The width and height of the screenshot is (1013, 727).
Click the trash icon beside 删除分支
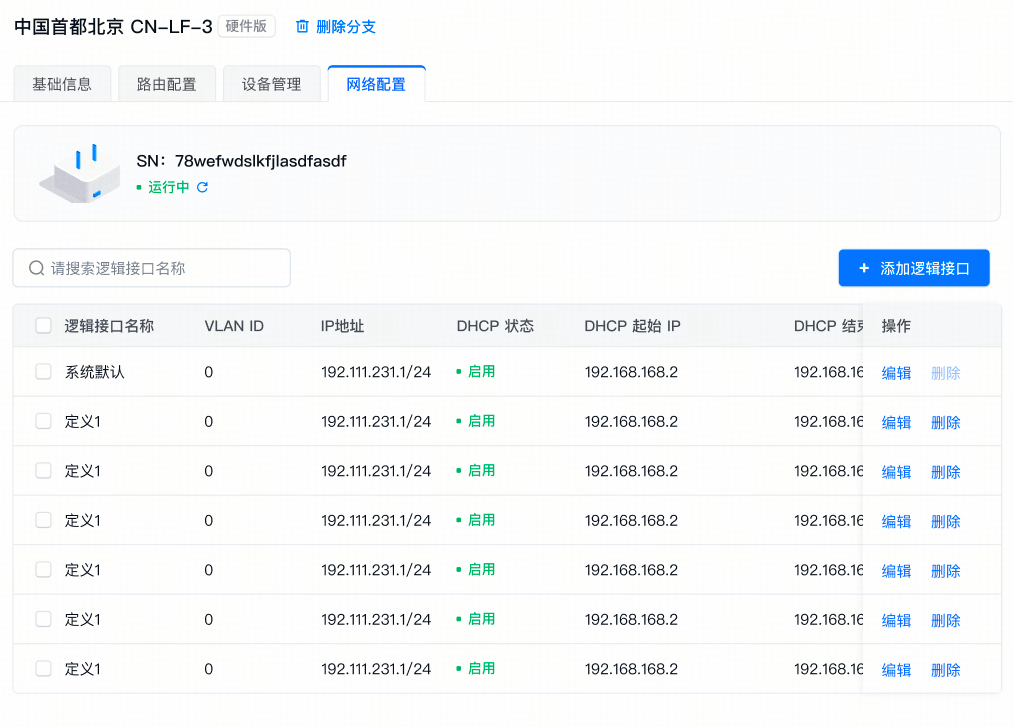pyautogui.click(x=302, y=27)
